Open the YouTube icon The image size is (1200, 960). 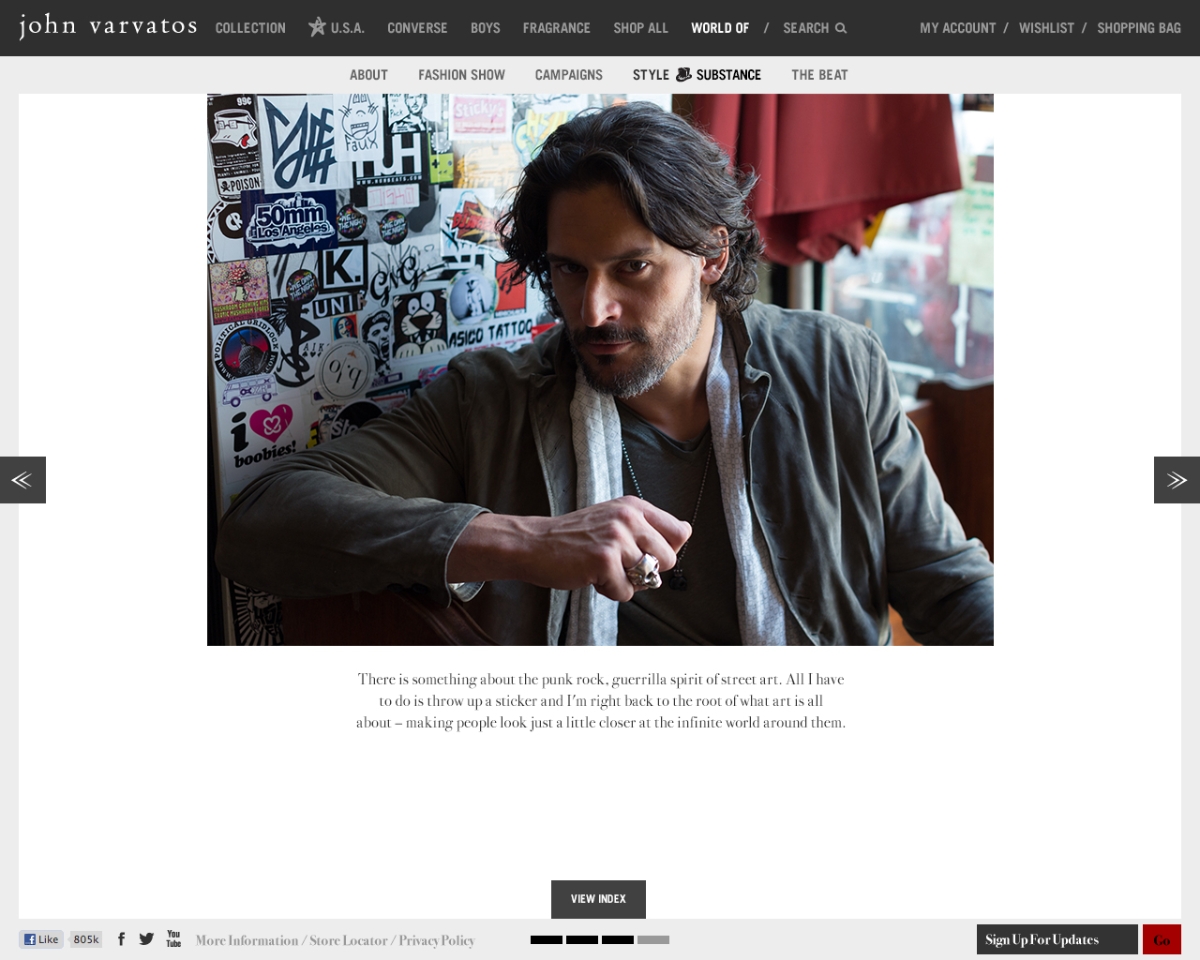coord(174,938)
